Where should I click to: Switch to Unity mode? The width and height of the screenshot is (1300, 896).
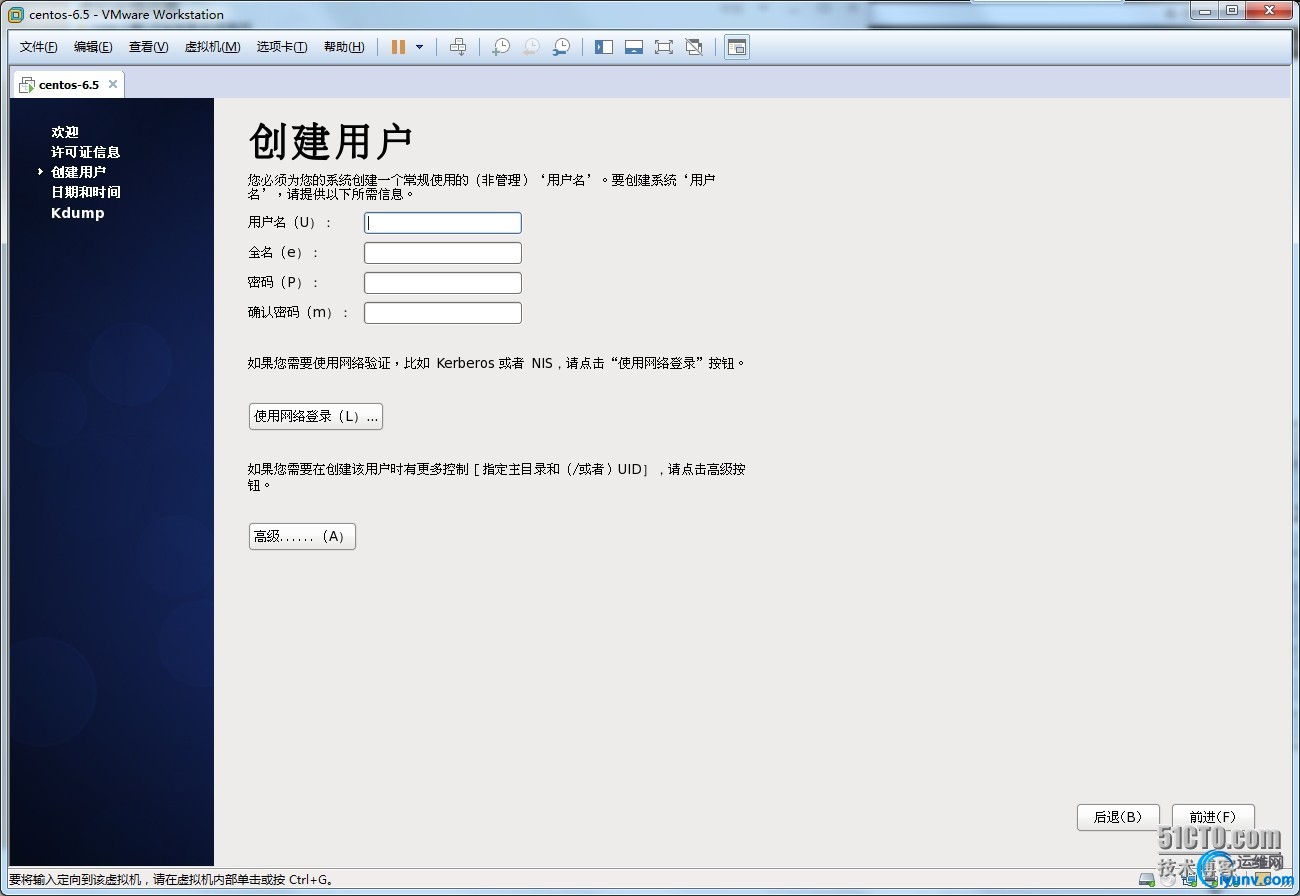click(x=694, y=47)
